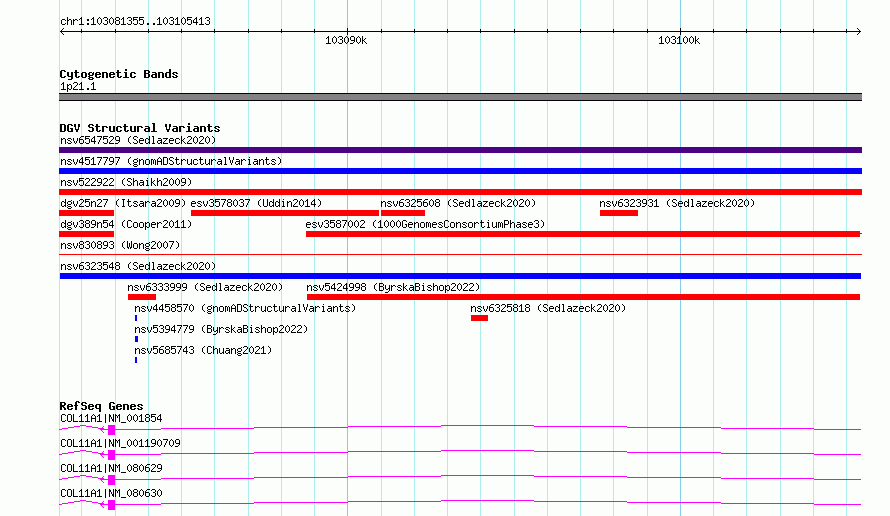
Task: Click the left arrowhead of the ruler
Action: pyautogui.click(x=62, y=32)
